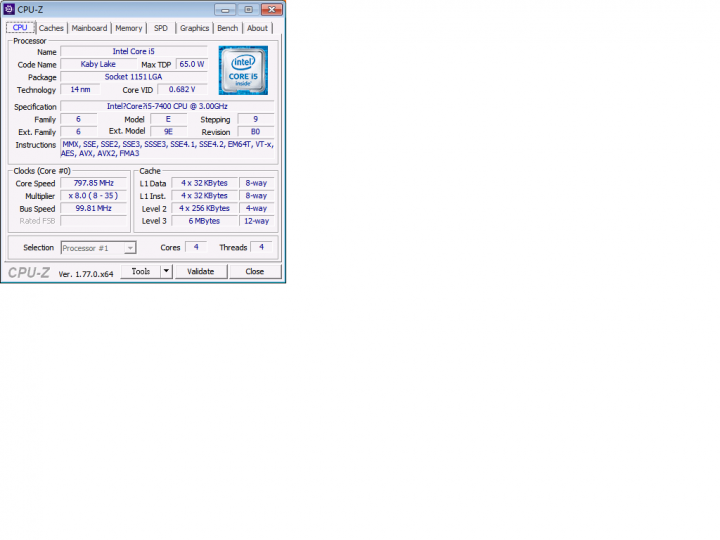This screenshot has width=720, height=540.
Task: Click the Level 2 value '4 x 256 KBytes'
Action: click(204, 208)
